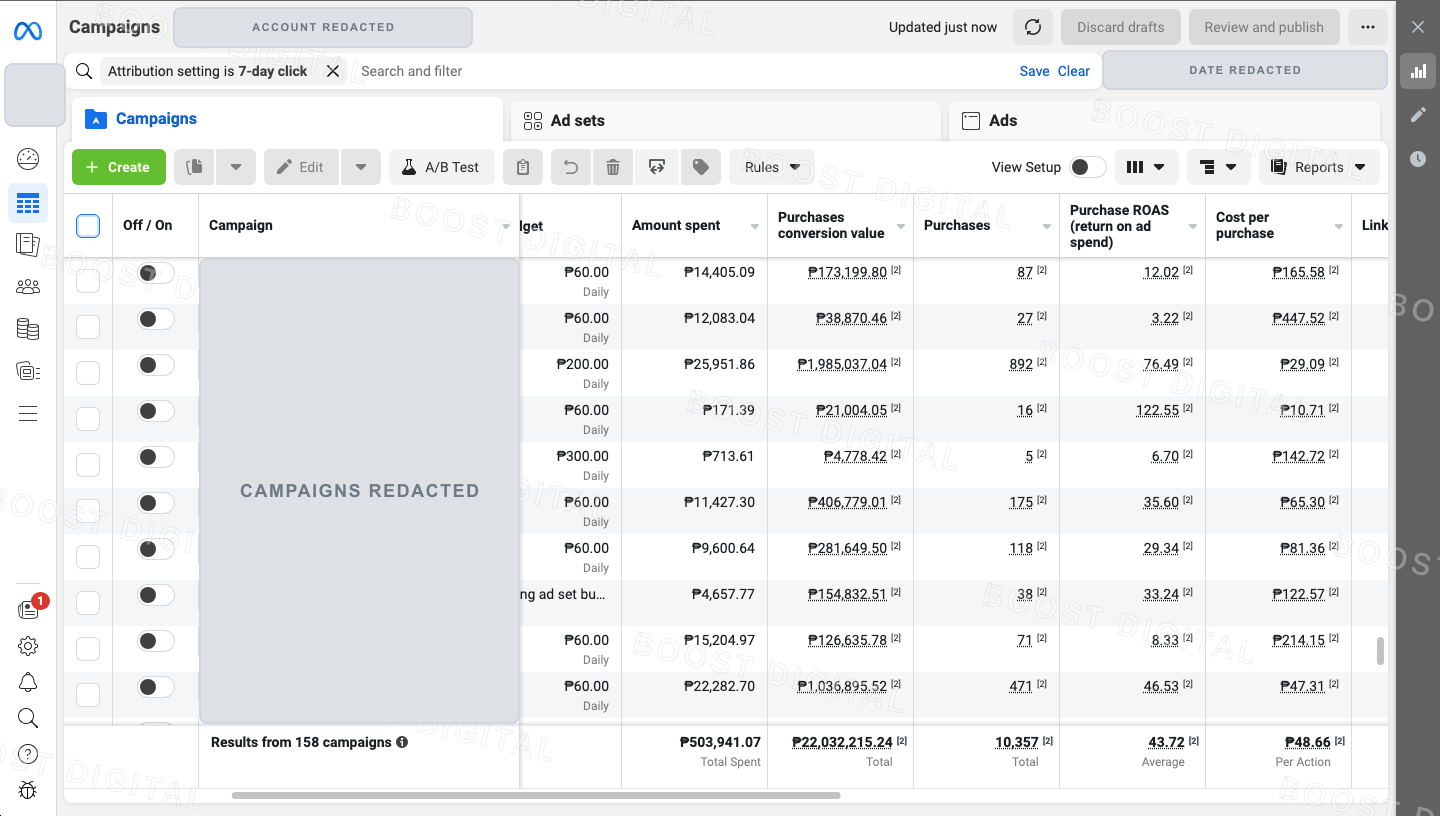
Task: Click the clipboard paste icon in toolbar
Action: 523,167
